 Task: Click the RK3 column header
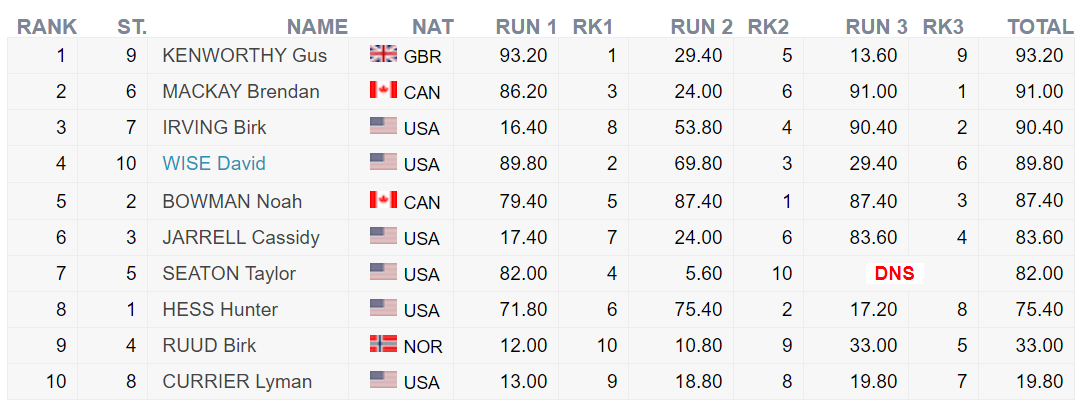(943, 27)
